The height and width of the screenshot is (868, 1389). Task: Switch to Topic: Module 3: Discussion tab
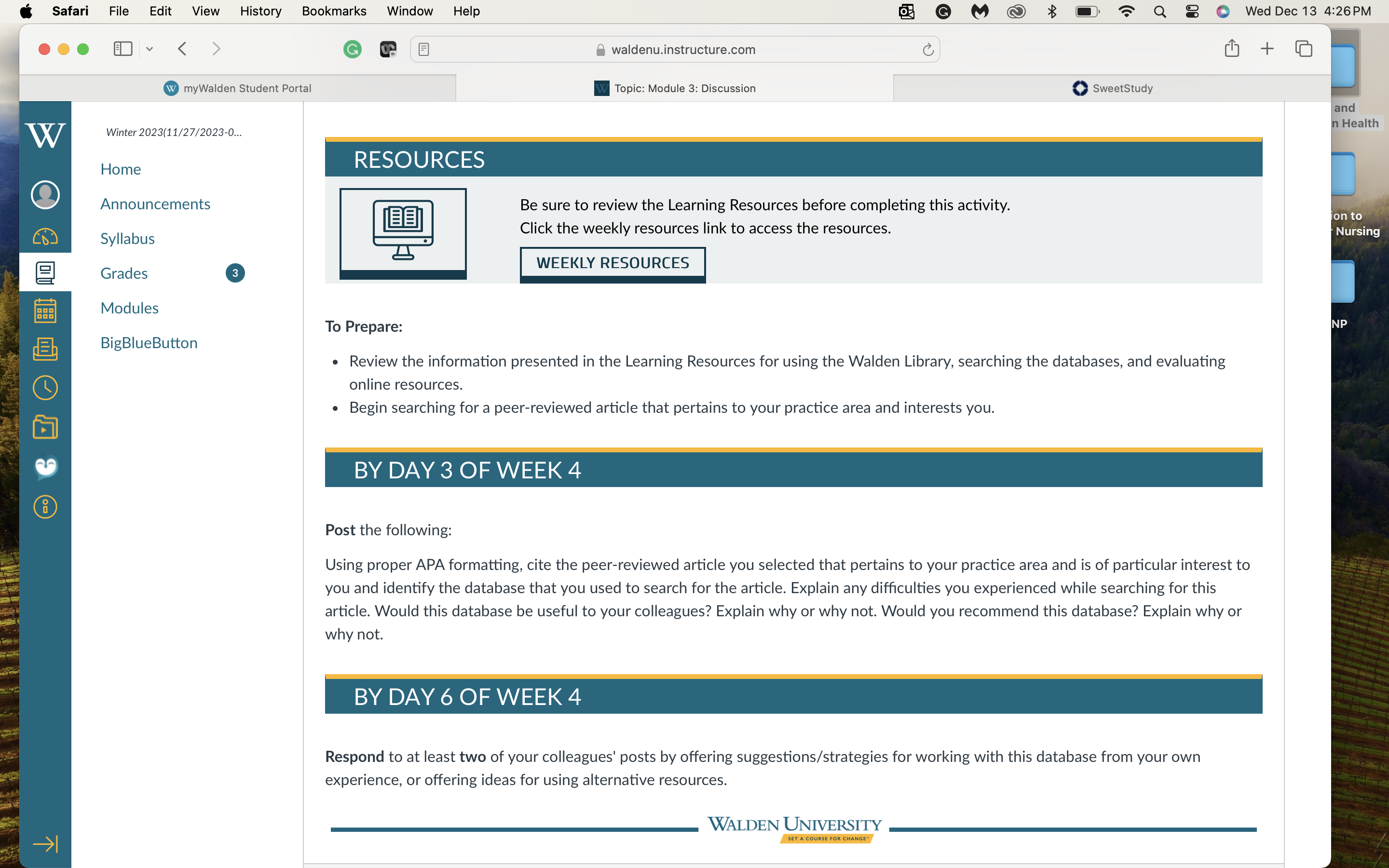[x=674, y=88]
